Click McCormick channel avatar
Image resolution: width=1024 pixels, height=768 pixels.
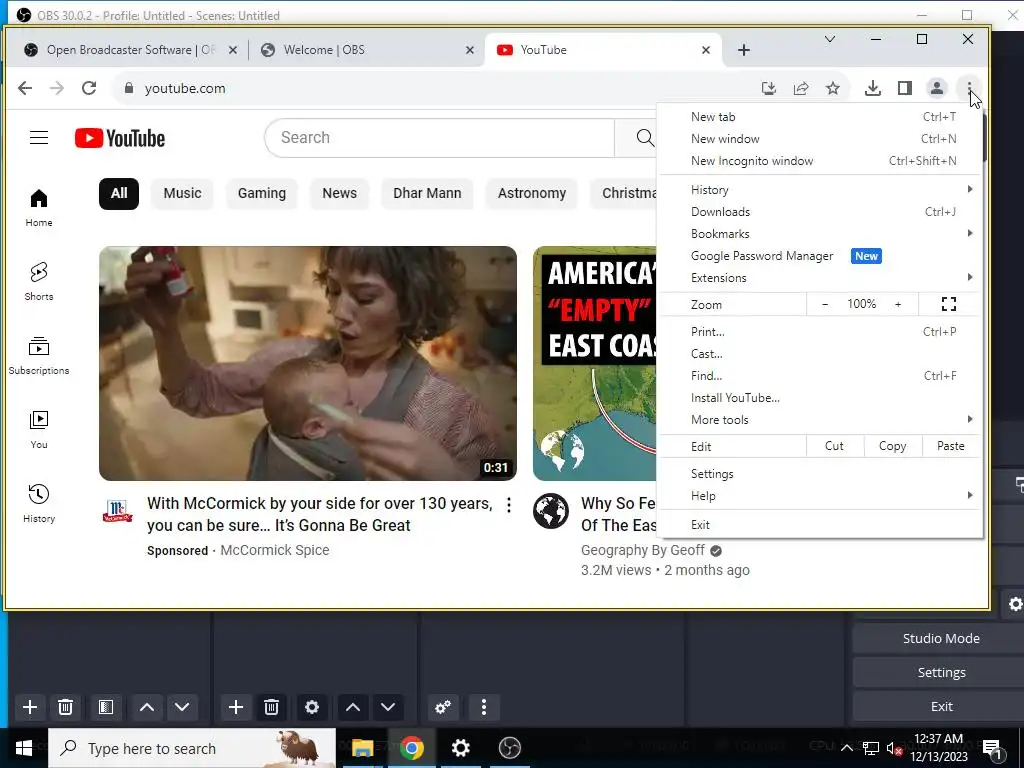click(118, 511)
